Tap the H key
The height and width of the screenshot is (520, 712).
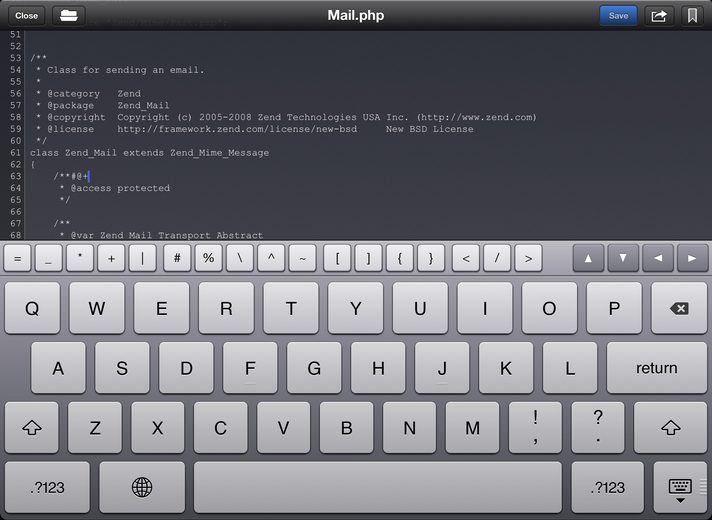point(378,367)
